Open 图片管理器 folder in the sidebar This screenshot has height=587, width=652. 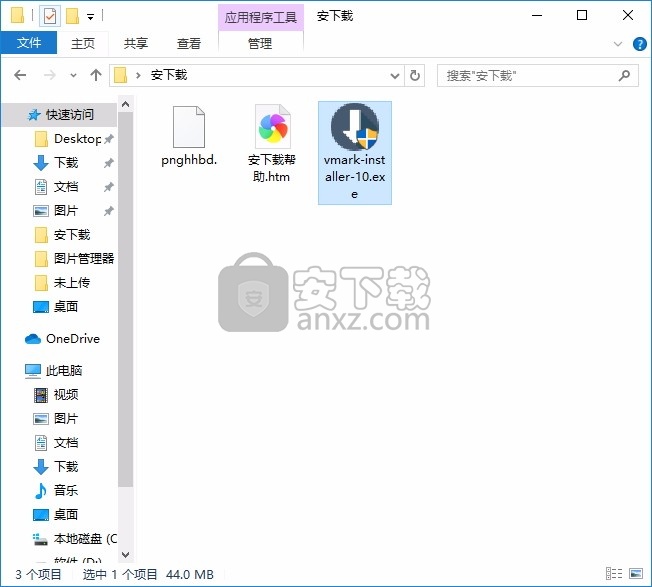click(x=74, y=259)
